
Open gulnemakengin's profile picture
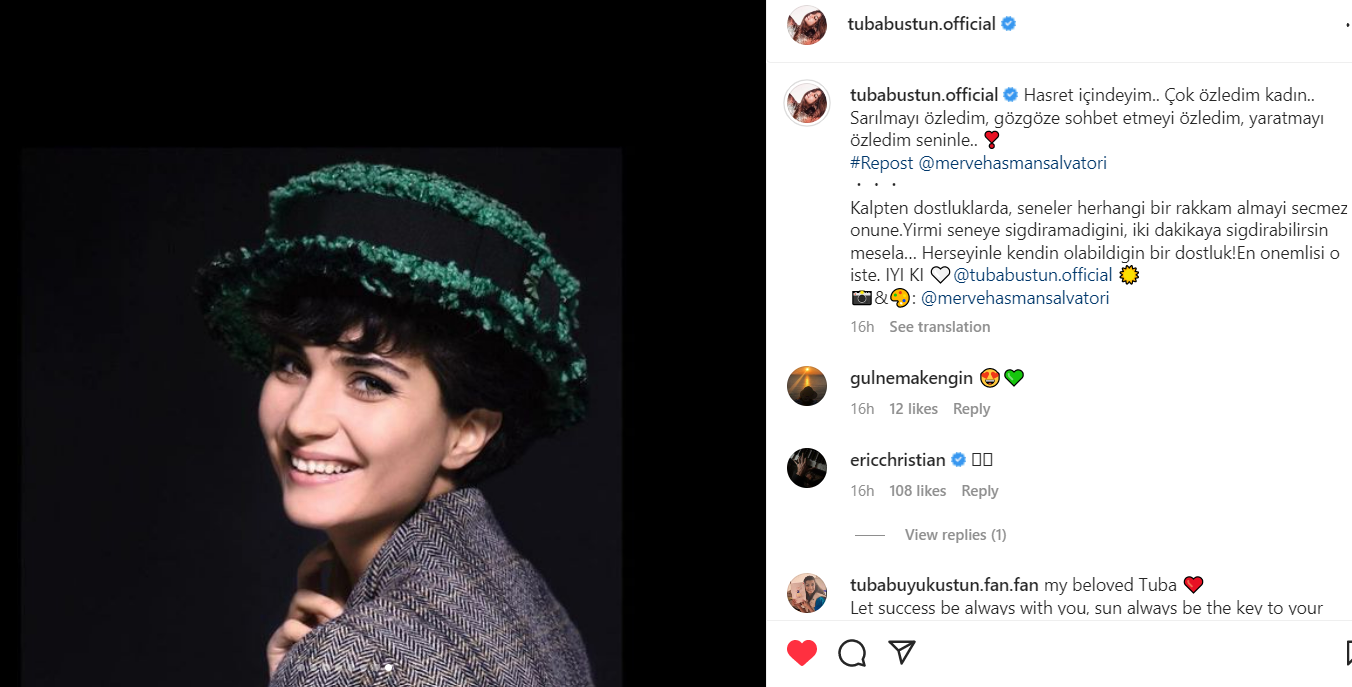pos(807,385)
